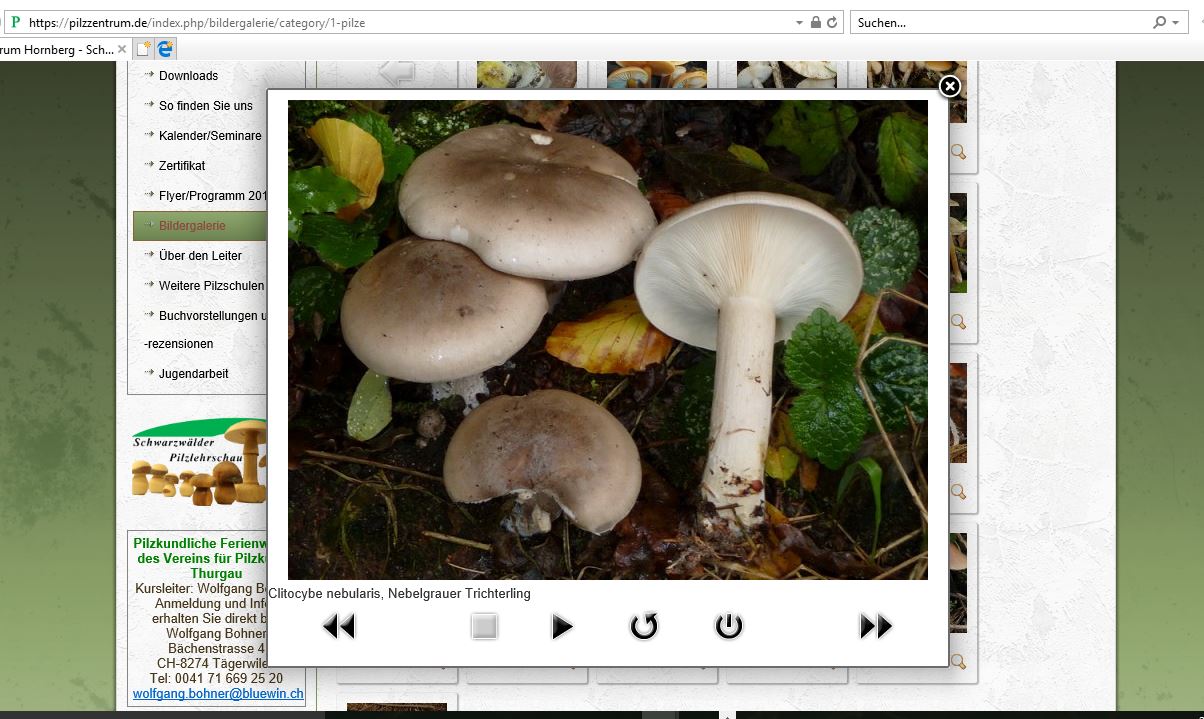Close the lightbox with the X icon
Screen dimensions: 1204x719
[950, 86]
